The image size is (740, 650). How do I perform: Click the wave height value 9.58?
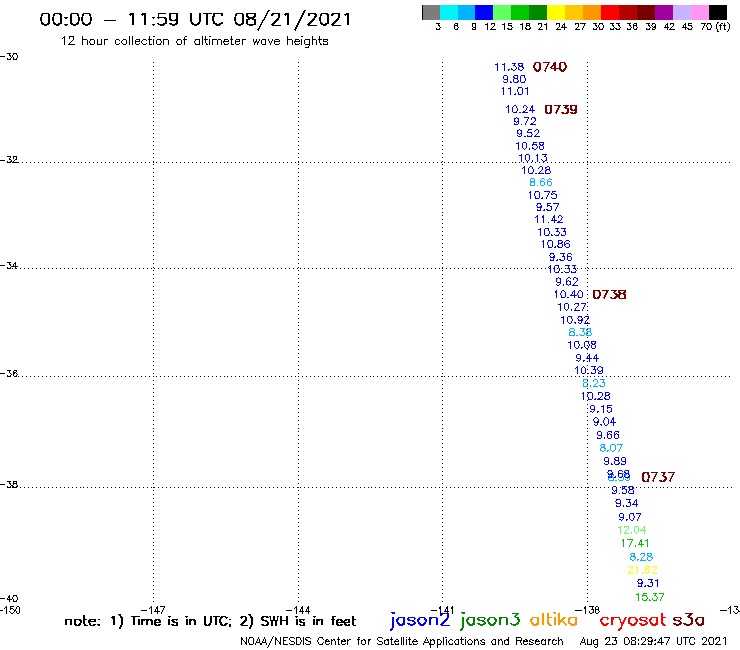click(623, 490)
